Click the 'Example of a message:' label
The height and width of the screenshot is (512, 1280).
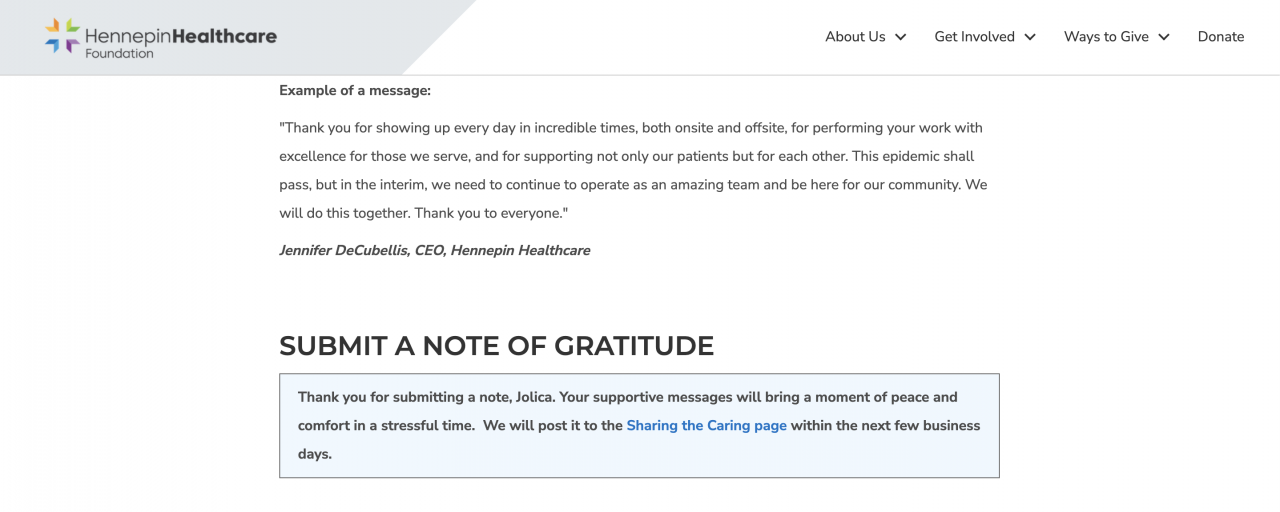pyautogui.click(x=355, y=90)
